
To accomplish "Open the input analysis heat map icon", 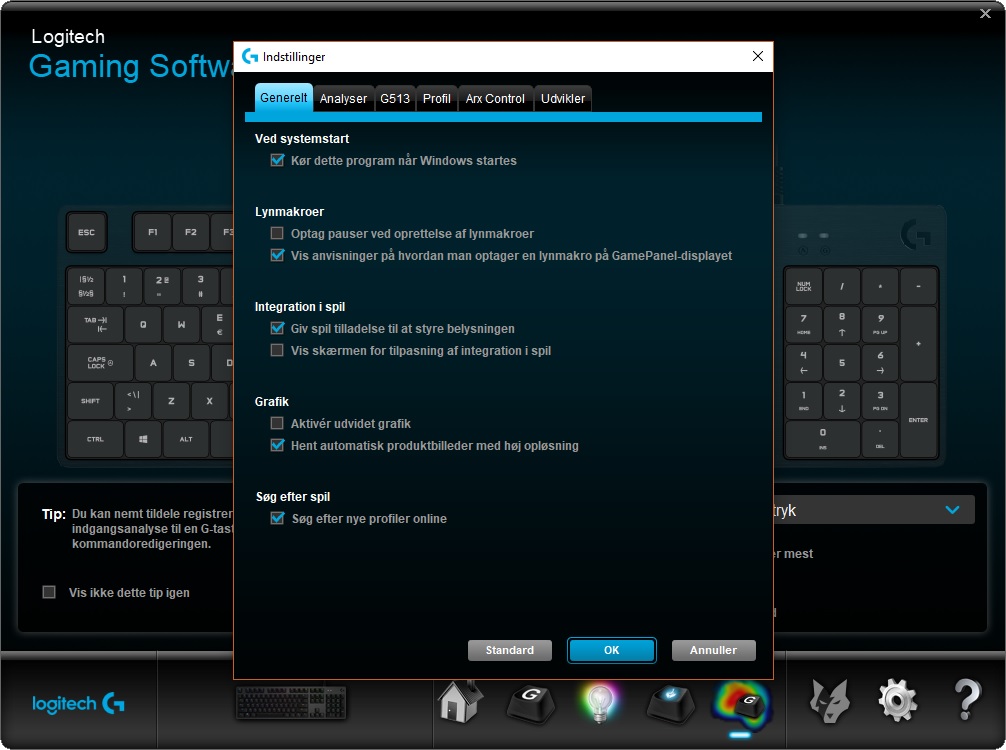I will pos(742,704).
